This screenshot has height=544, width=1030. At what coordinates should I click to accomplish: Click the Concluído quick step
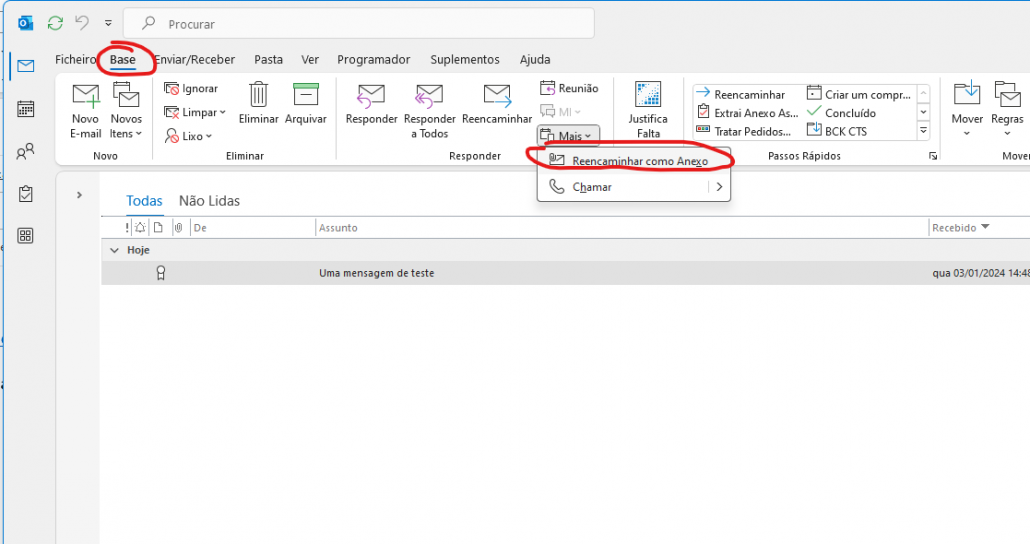tap(850, 113)
